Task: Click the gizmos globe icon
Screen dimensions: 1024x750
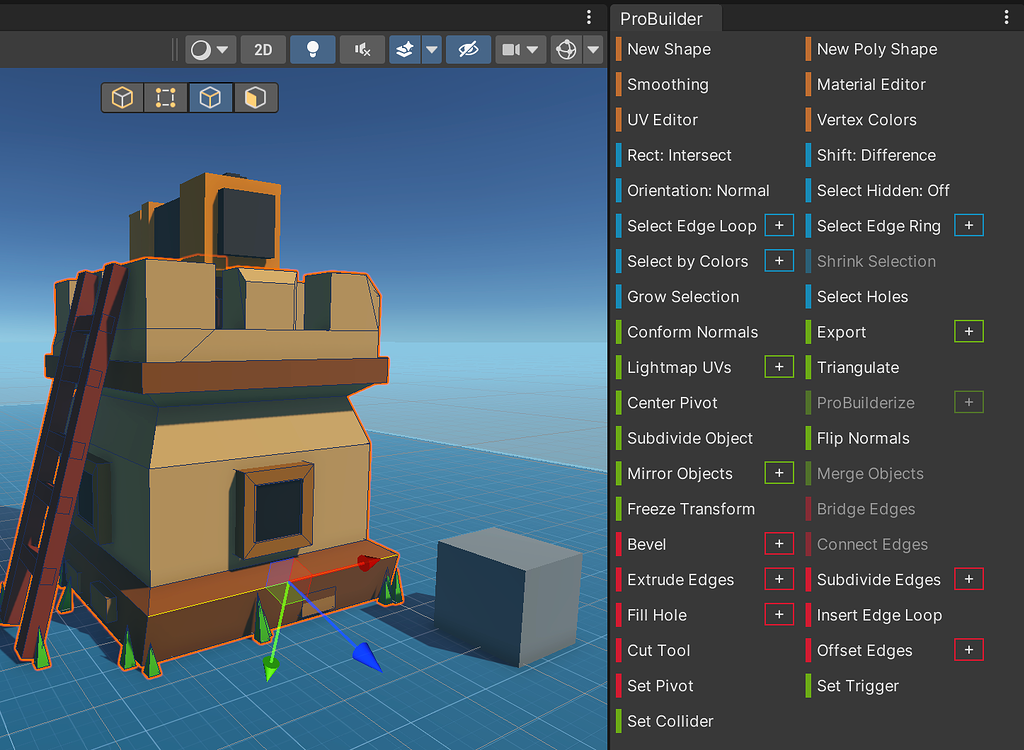Action: pos(568,49)
